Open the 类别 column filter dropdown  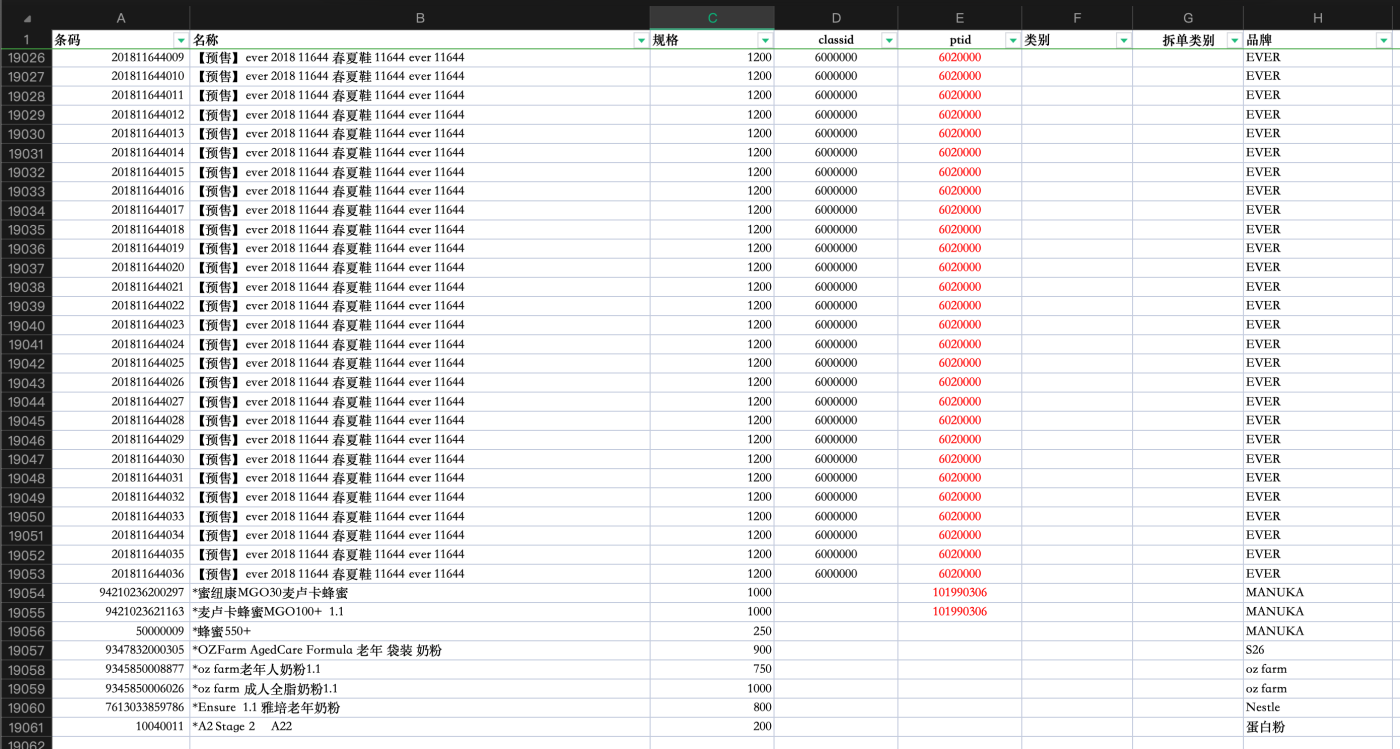point(1123,40)
